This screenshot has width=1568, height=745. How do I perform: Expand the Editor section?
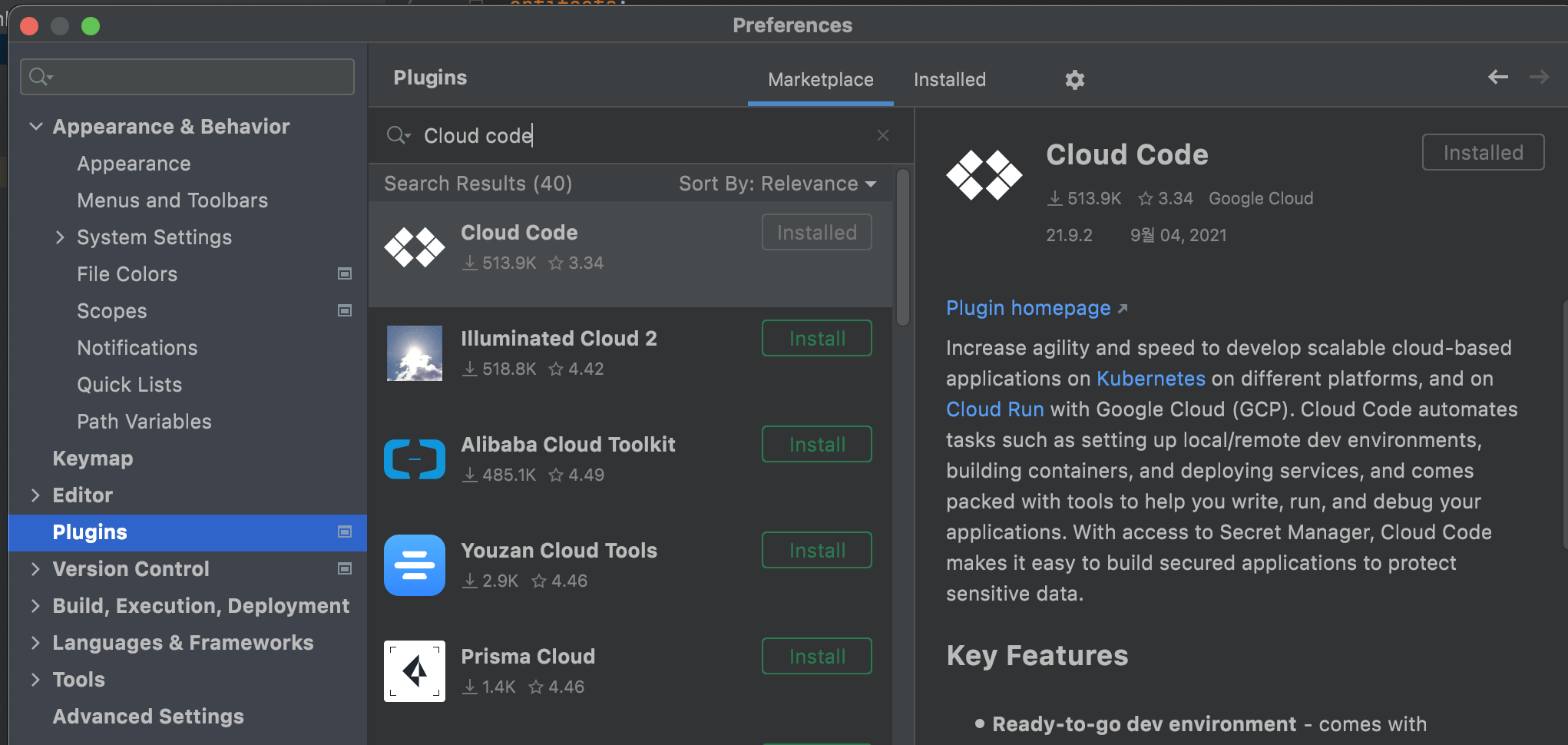(x=35, y=495)
